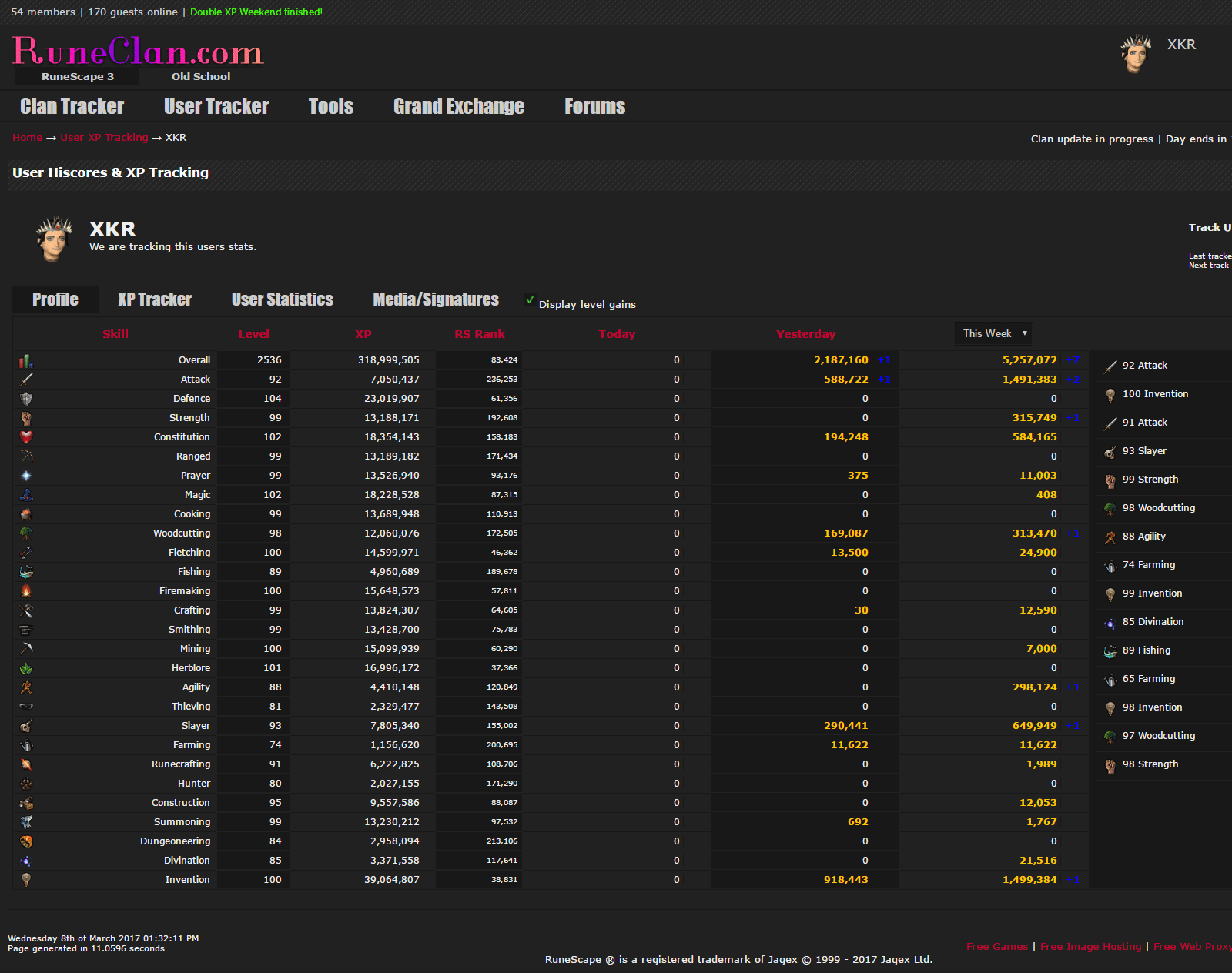Click the Mining pickaxe icon
Viewport: 1232px width, 973px height.
click(26, 649)
